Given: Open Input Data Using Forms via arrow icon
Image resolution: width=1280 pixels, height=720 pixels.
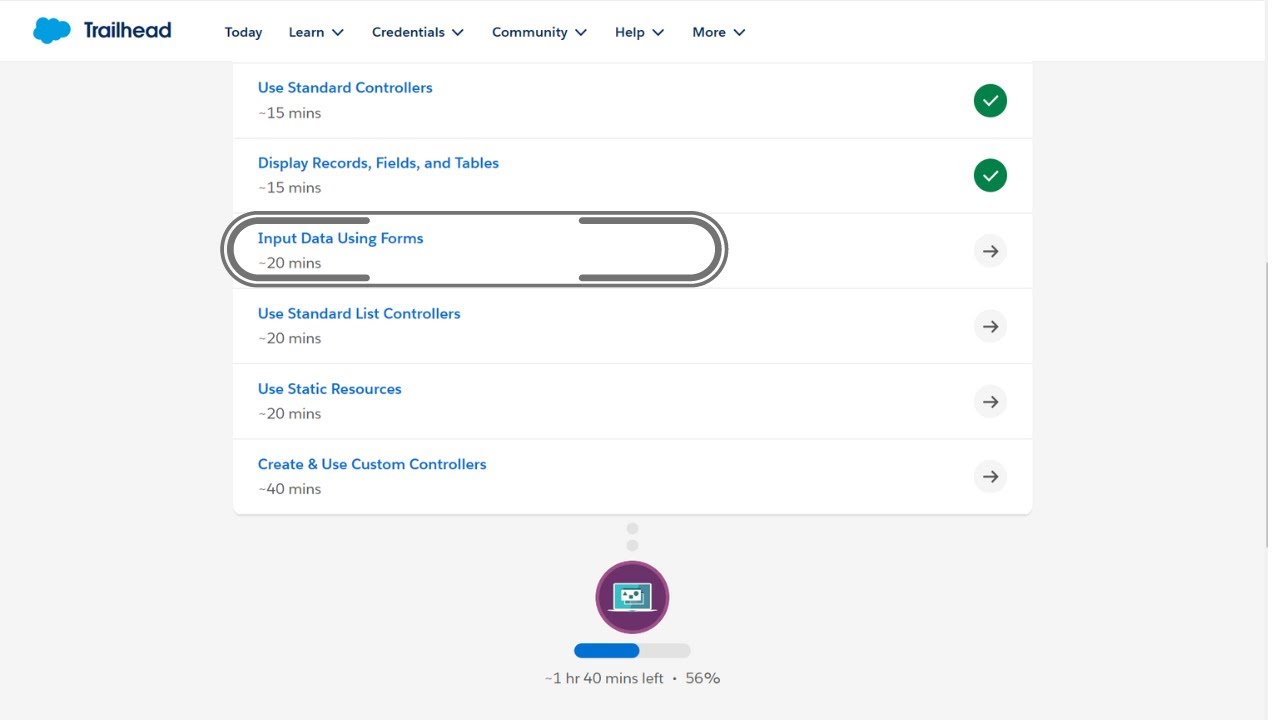Looking at the screenshot, I should tap(990, 251).
